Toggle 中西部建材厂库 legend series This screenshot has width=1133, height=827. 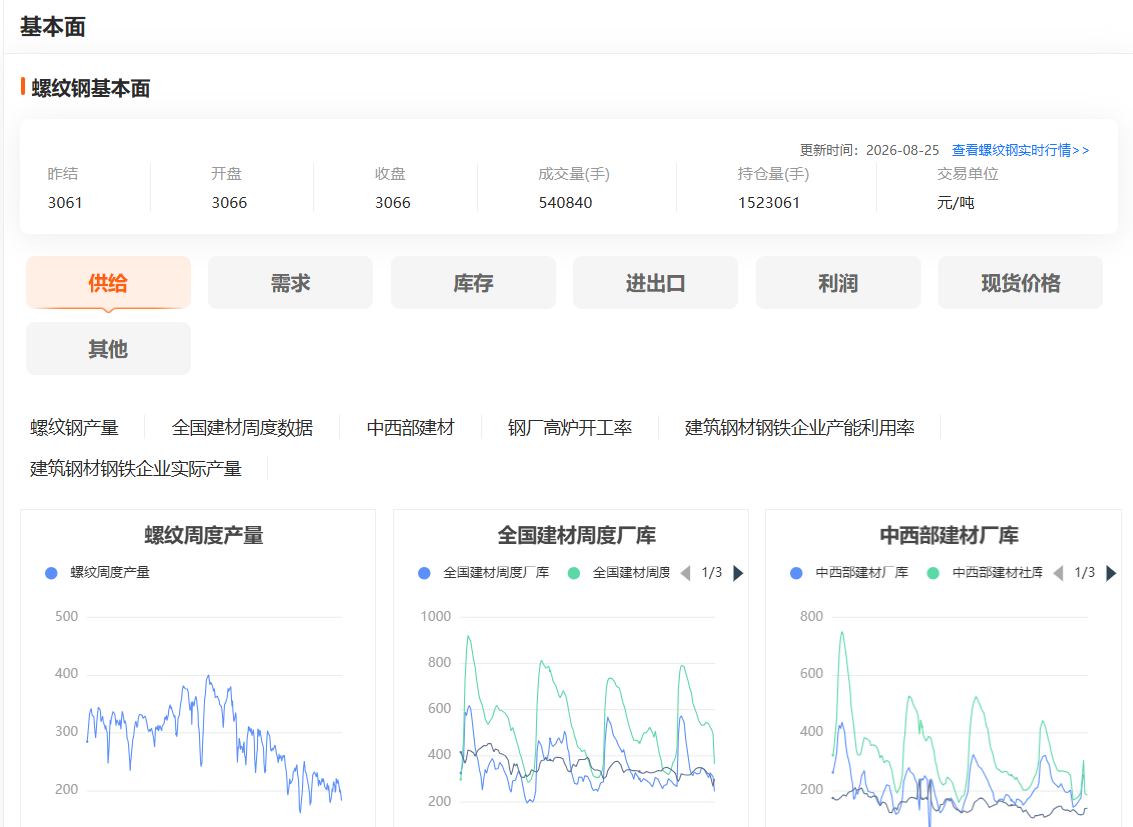pos(849,573)
